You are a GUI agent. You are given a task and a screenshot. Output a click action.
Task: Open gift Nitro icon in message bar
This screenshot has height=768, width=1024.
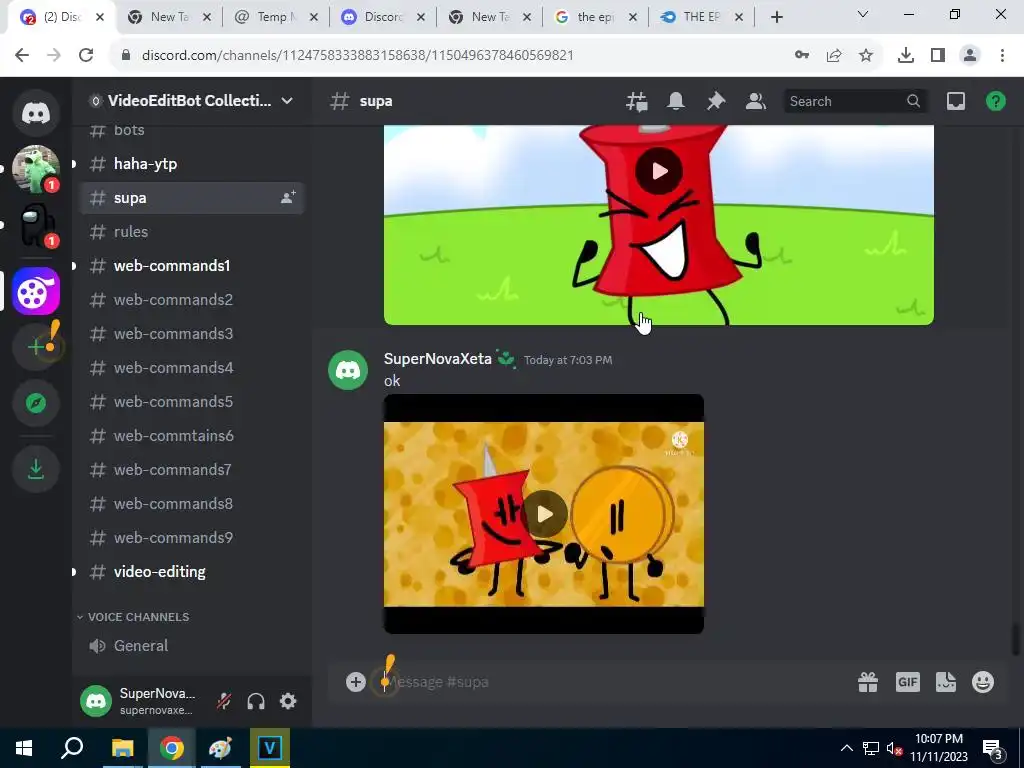click(868, 682)
